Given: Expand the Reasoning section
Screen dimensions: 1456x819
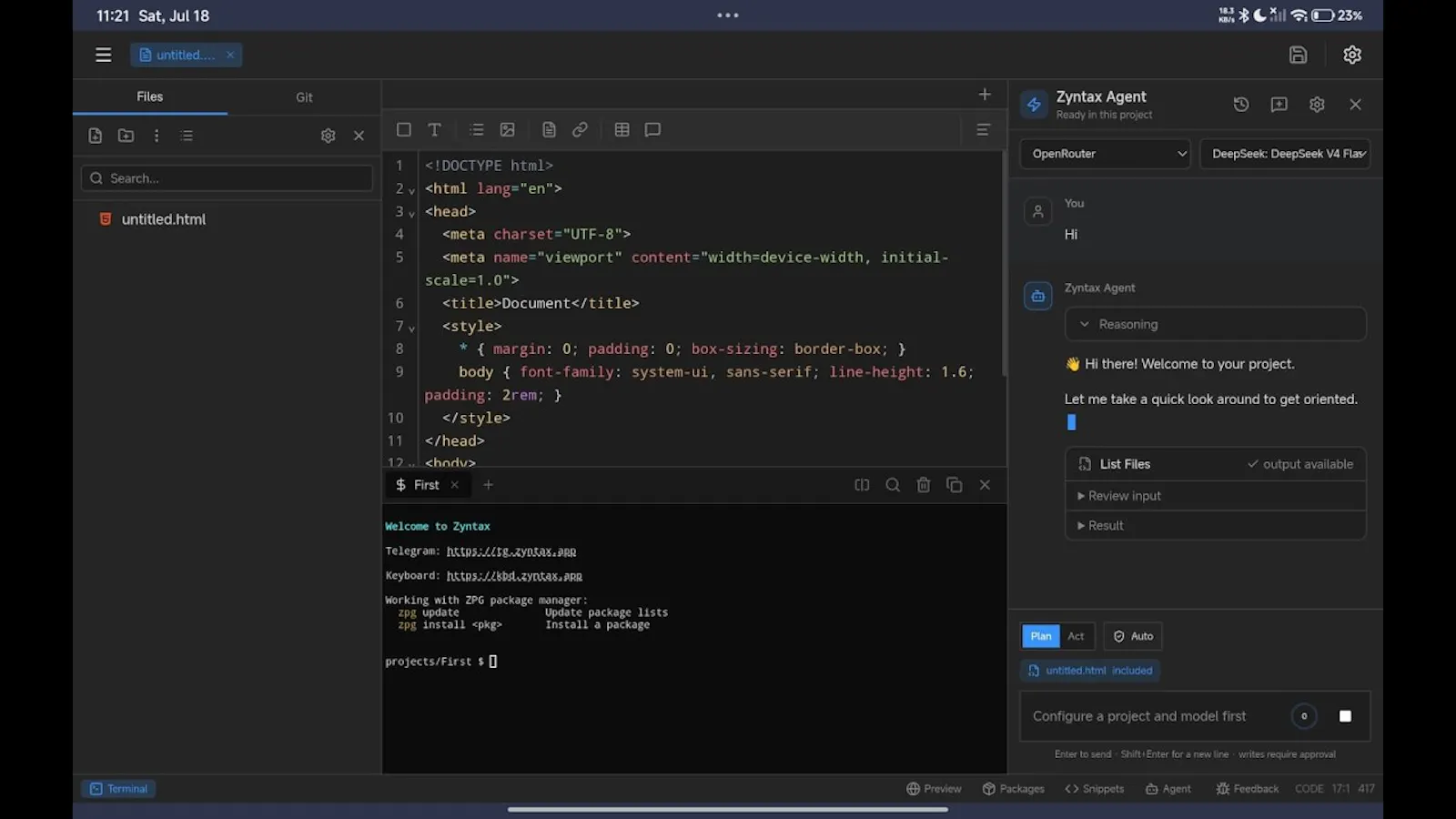Looking at the screenshot, I should coord(1216,325).
